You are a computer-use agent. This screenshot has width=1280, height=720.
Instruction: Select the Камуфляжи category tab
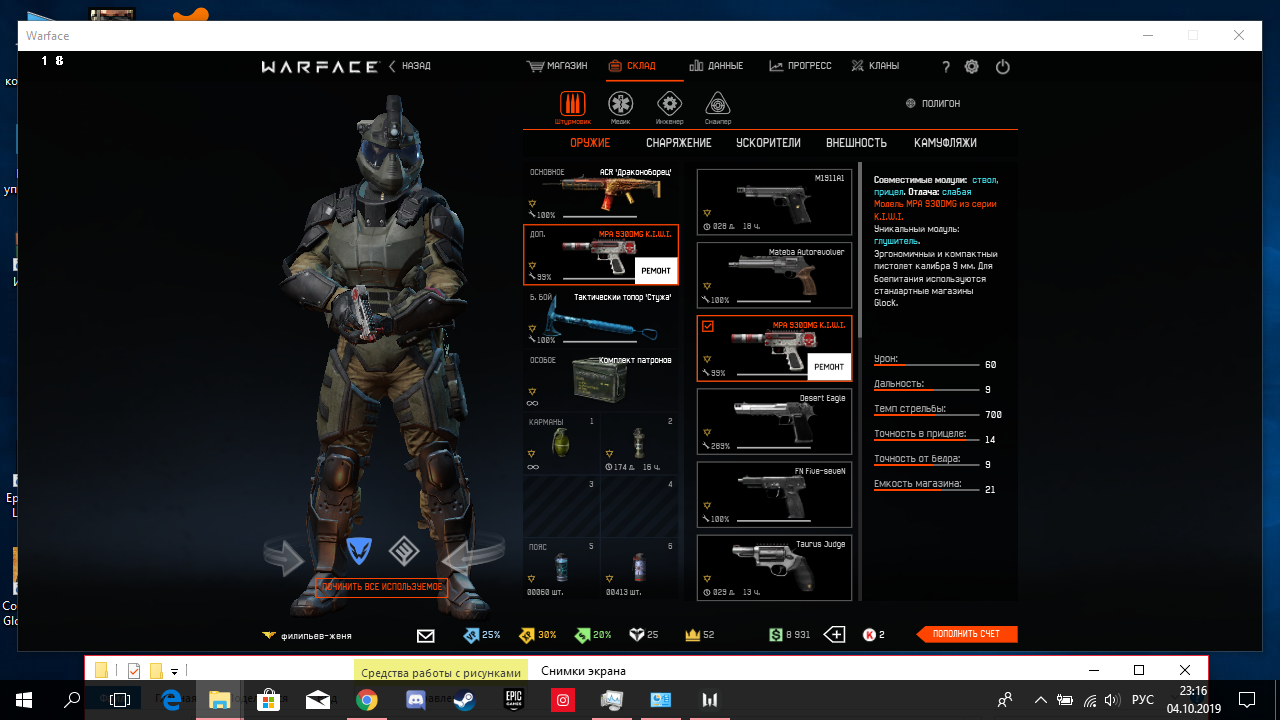pyautogui.click(x=945, y=143)
